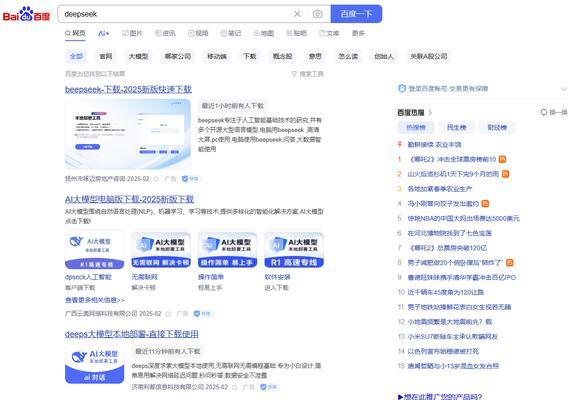Viewport: 585px width, 400px height.
Task: Select the 怎么读 filter chip
Action: click(348, 56)
